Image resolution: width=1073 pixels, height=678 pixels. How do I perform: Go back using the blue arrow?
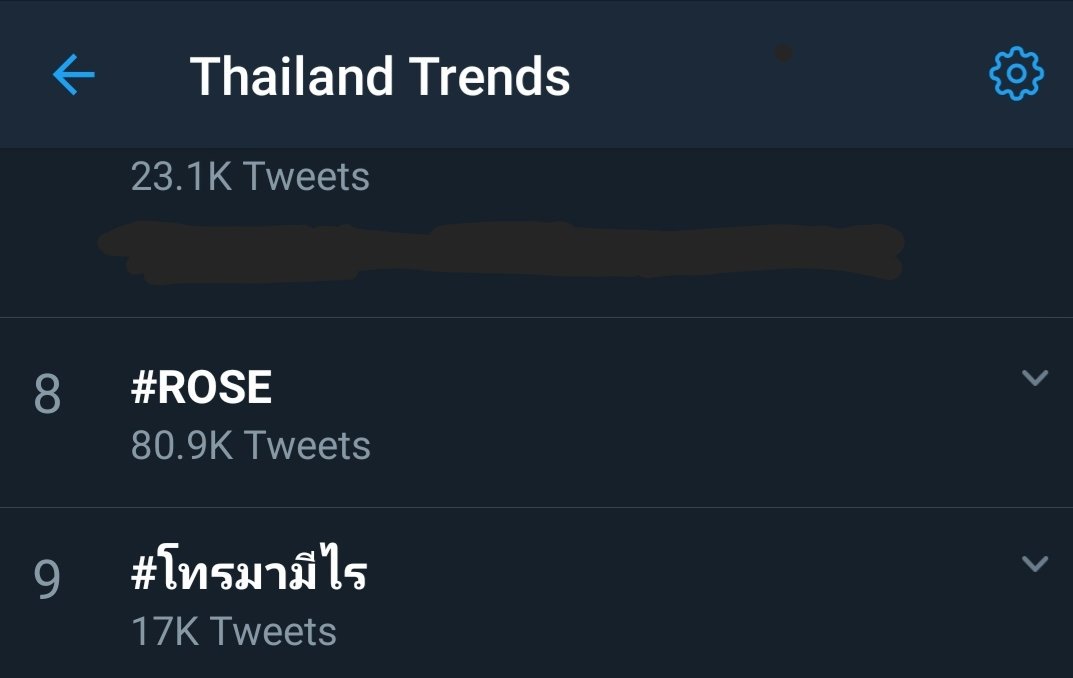point(74,75)
